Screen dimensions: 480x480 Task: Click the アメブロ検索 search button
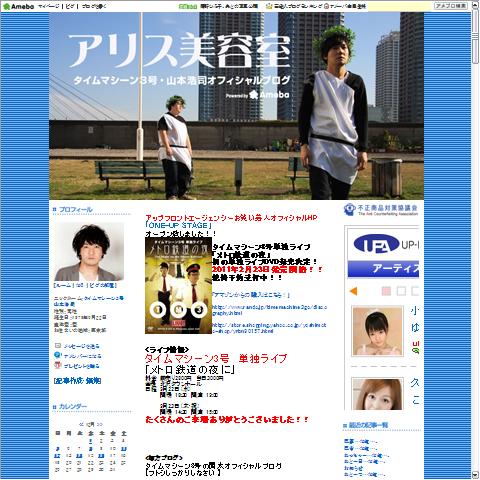pos(451,6)
